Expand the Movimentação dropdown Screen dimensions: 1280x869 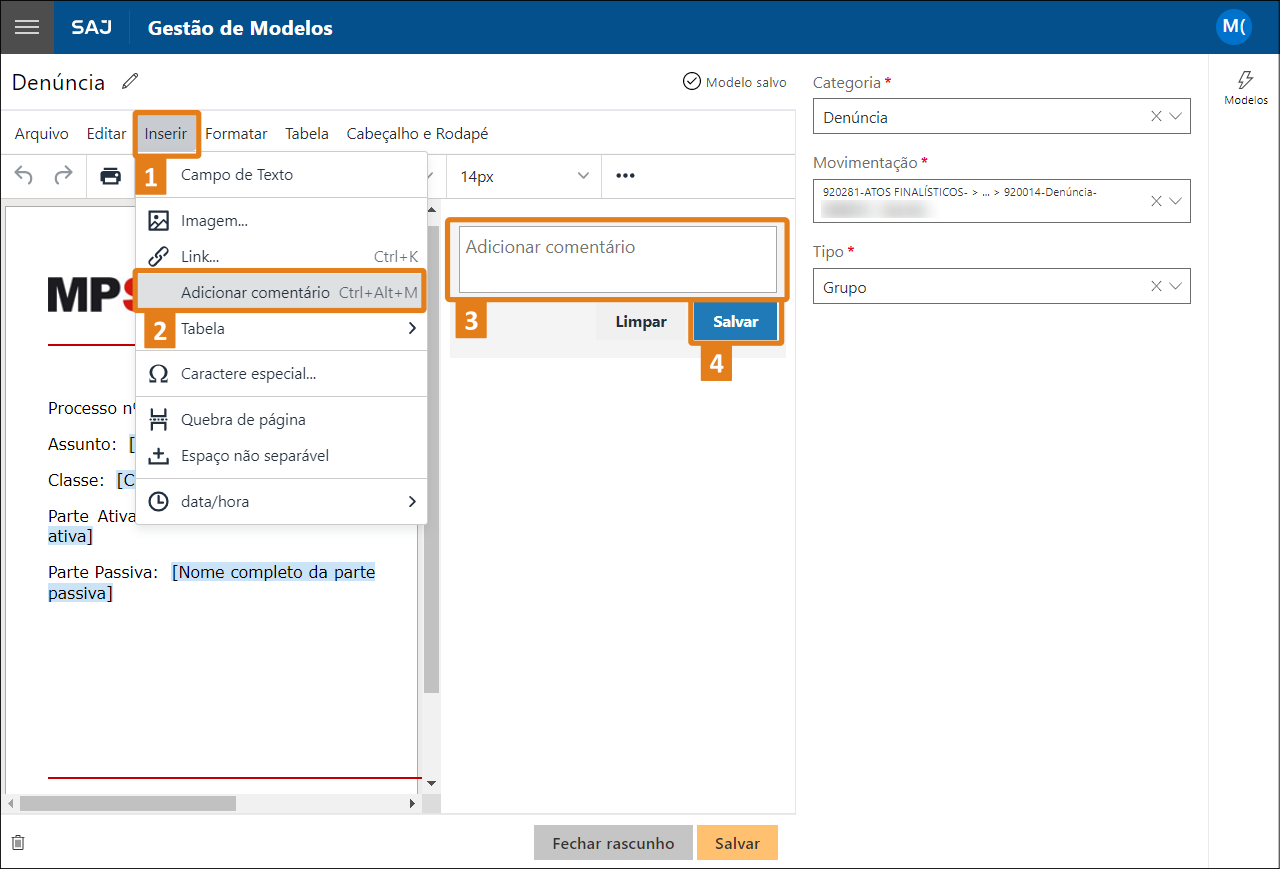pos(1176,201)
